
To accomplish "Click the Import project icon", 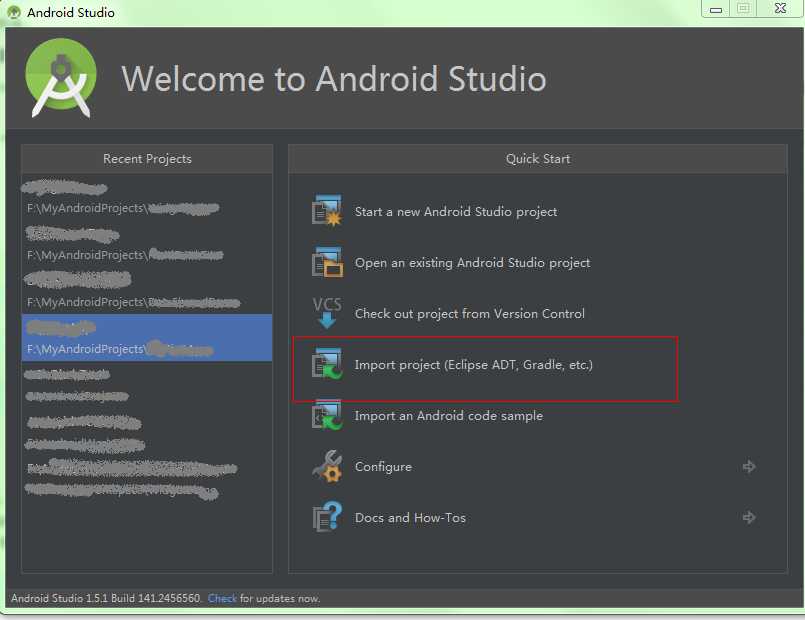I will tap(327, 364).
